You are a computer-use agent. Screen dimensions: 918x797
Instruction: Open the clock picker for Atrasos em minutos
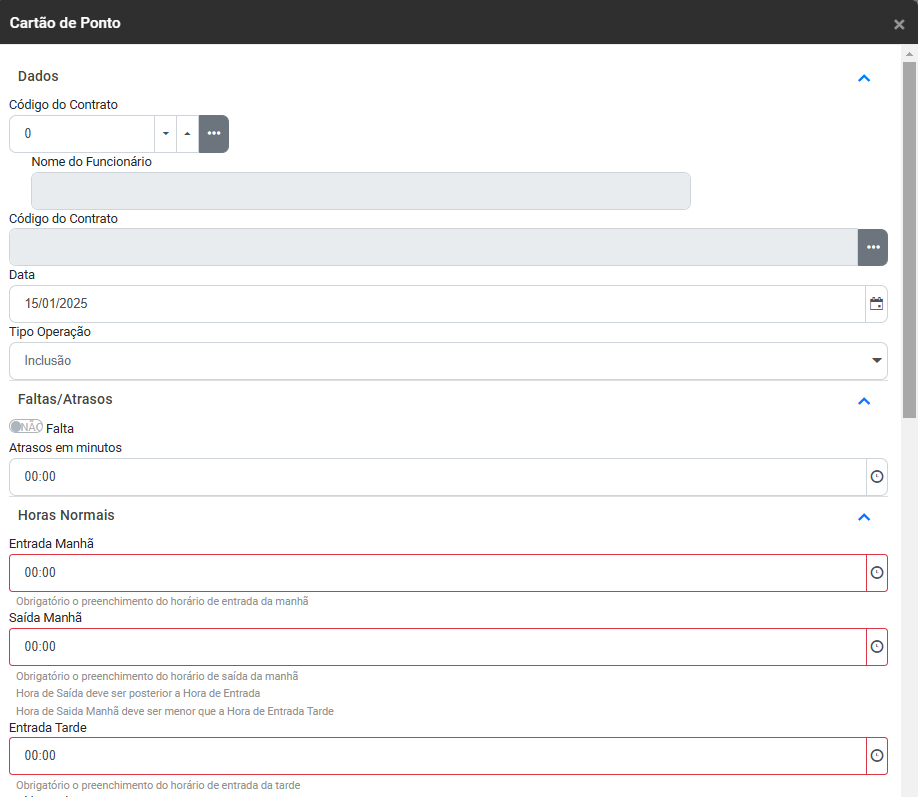pos(876,477)
